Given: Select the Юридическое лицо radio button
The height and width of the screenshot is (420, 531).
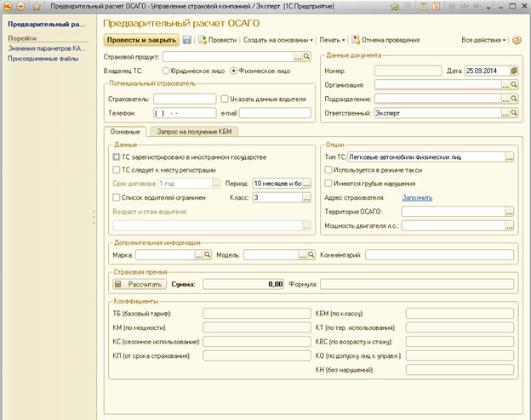Looking at the screenshot, I should coord(166,71).
